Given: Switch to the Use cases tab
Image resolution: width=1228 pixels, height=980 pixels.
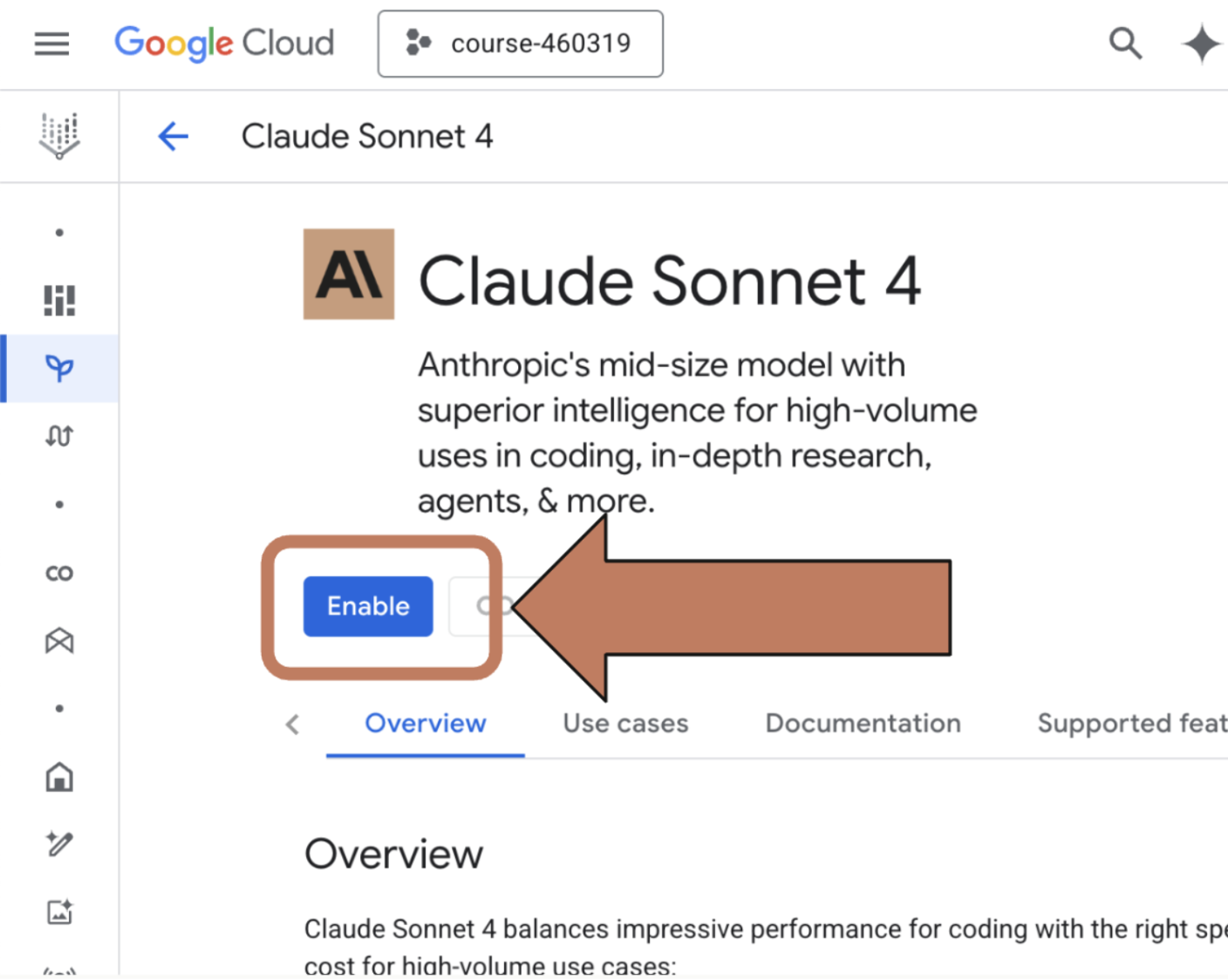Looking at the screenshot, I should click(x=625, y=723).
